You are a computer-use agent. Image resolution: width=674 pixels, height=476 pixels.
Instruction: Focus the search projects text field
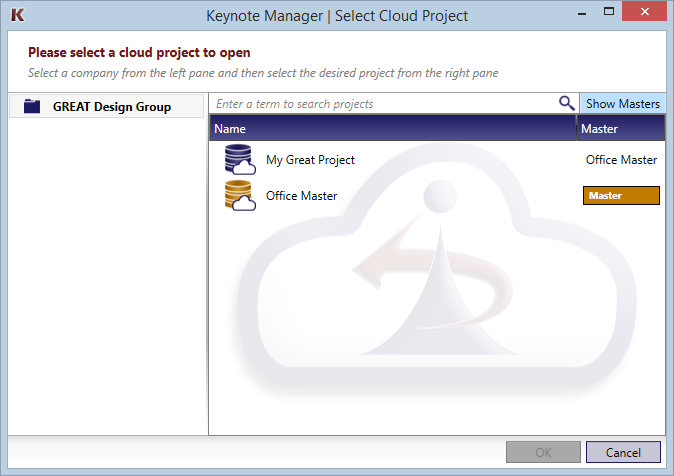[385, 104]
